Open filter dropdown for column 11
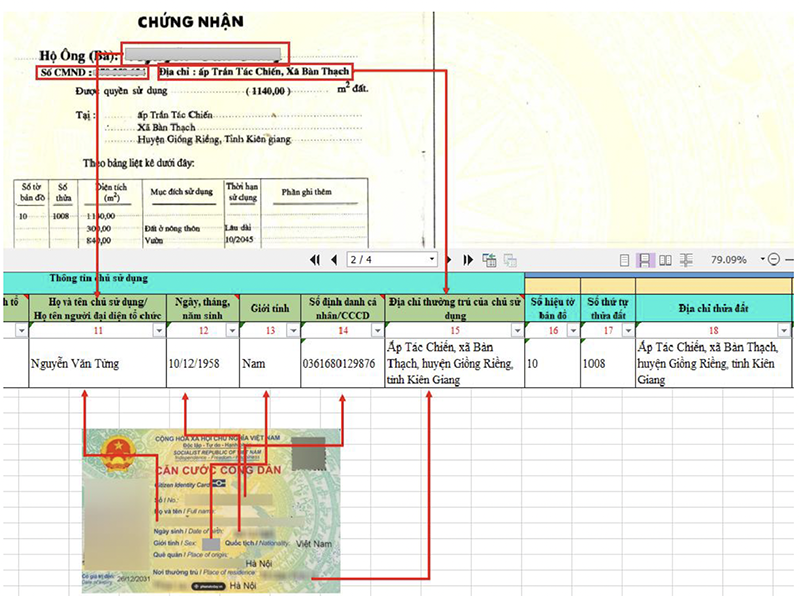The width and height of the screenshot is (800, 596). click(159, 331)
